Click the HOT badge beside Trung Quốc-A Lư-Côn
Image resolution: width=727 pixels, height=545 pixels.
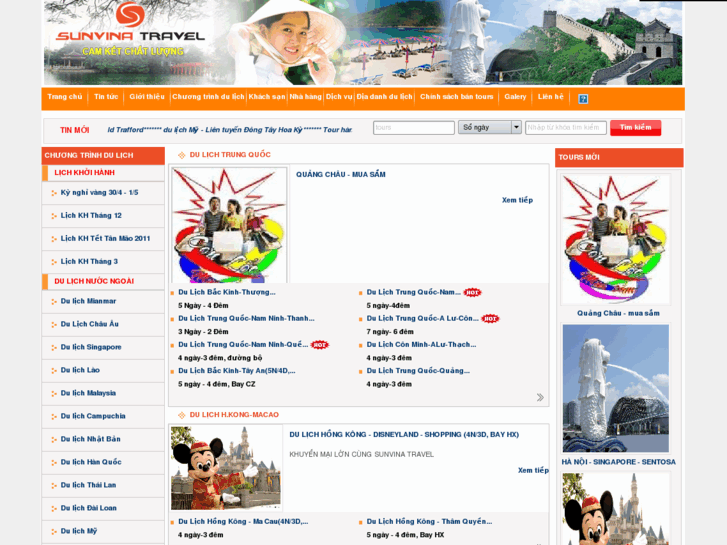click(x=490, y=319)
